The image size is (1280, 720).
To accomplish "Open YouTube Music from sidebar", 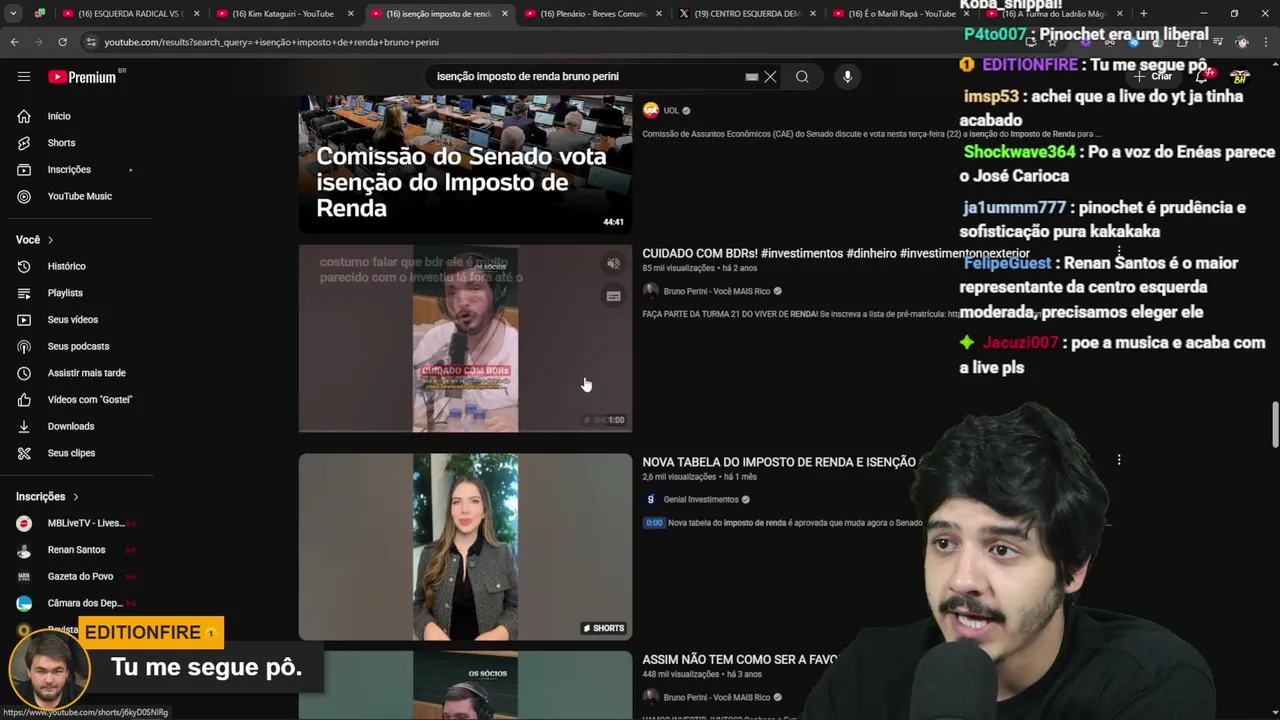I will pos(79,197).
